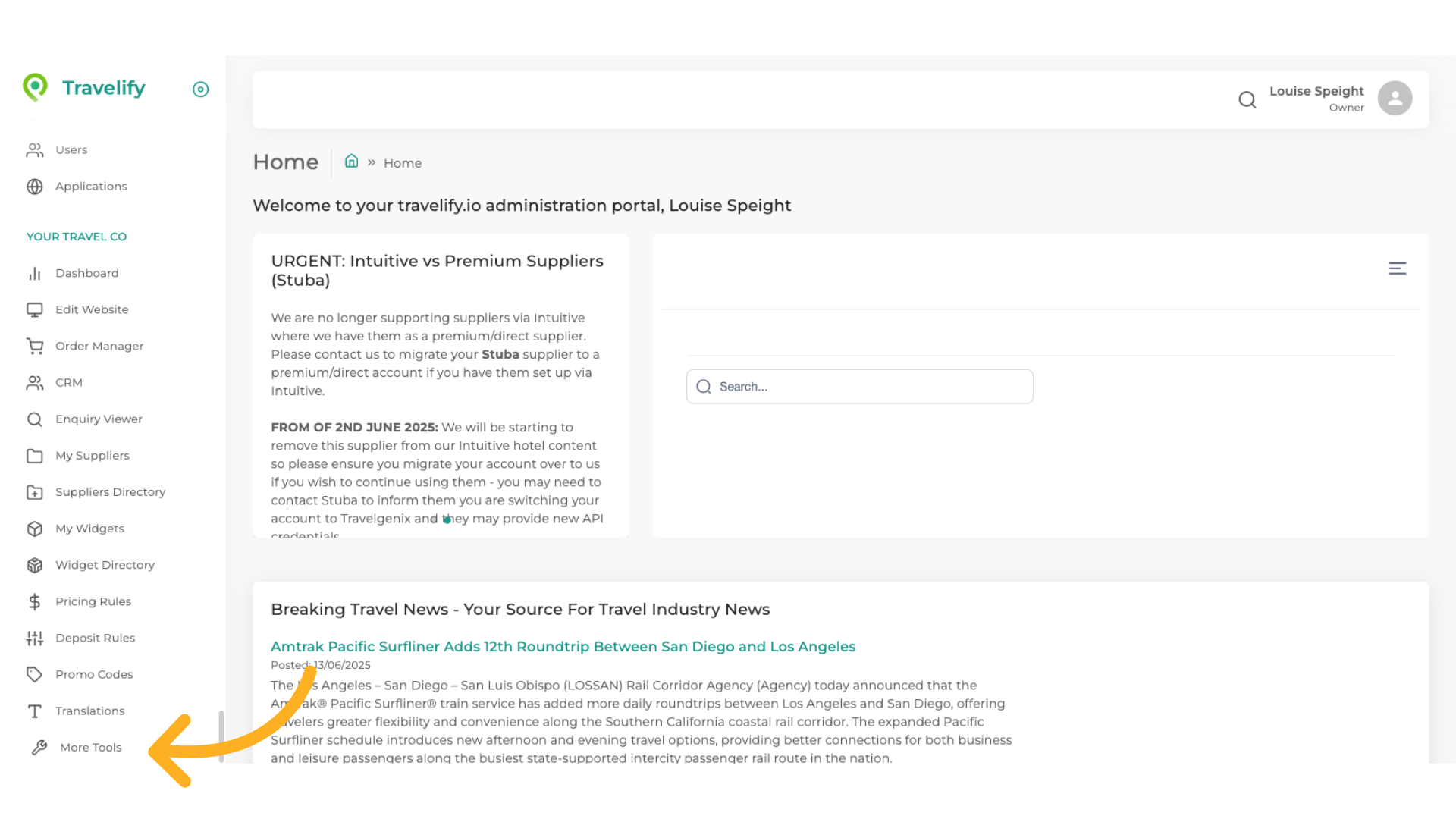Screen dimensions: 1456x819
Task: Click the home breadcrumb icon
Action: pos(351,162)
